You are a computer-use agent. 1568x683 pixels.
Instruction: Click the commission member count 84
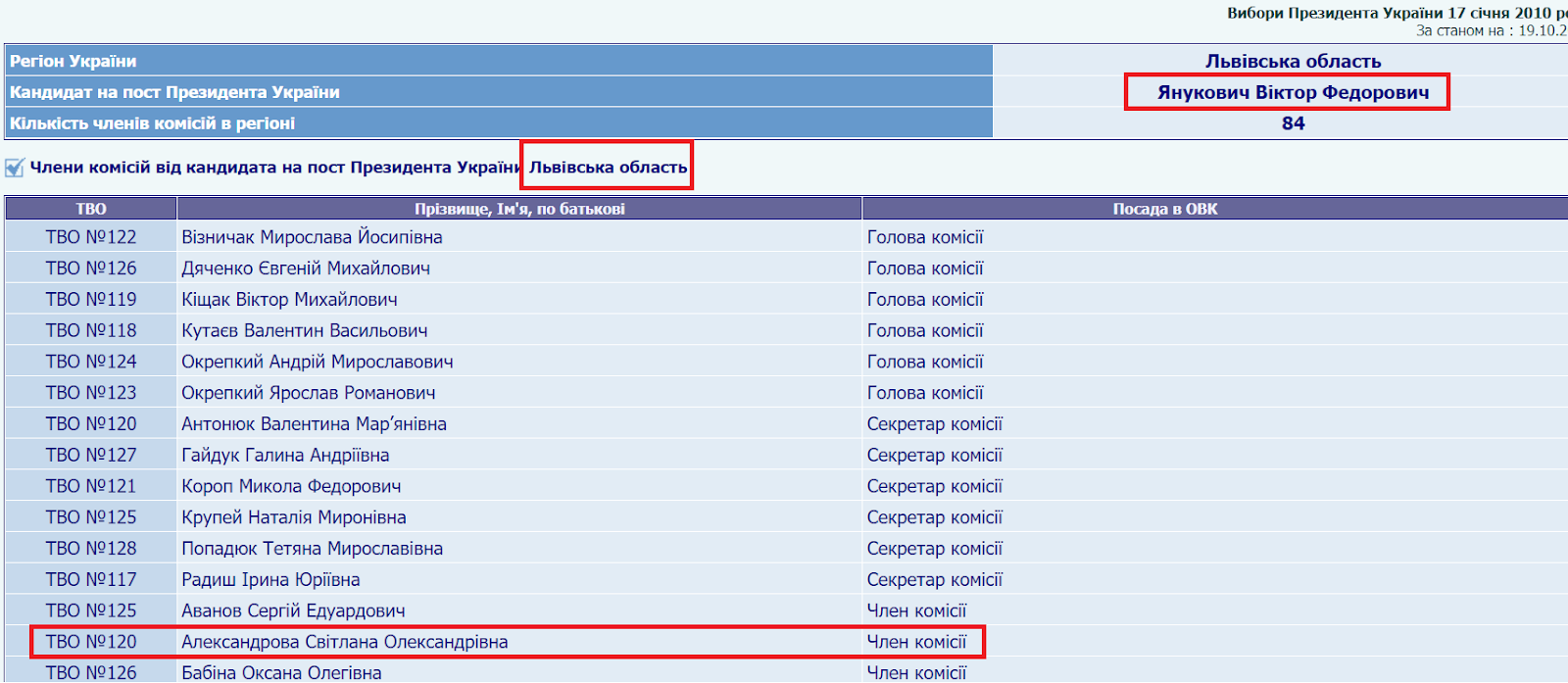click(1292, 123)
